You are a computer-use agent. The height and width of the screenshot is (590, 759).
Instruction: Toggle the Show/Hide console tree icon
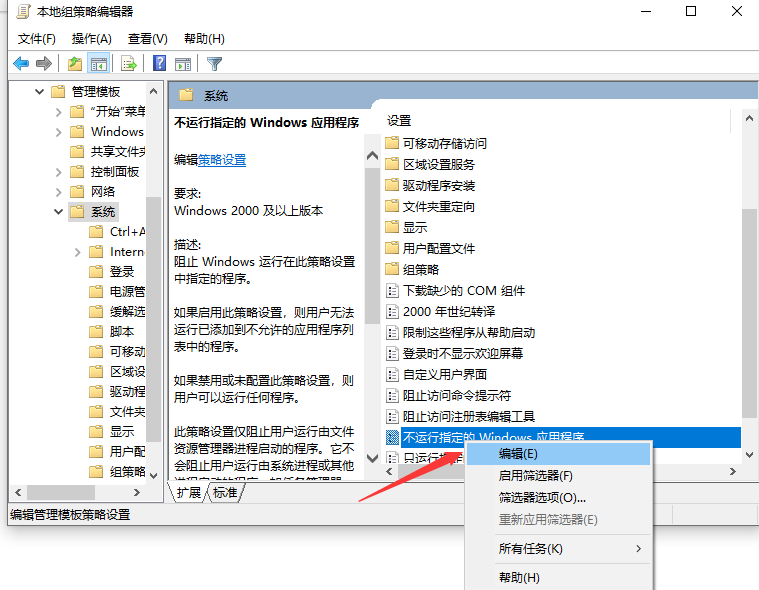[98, 64]
